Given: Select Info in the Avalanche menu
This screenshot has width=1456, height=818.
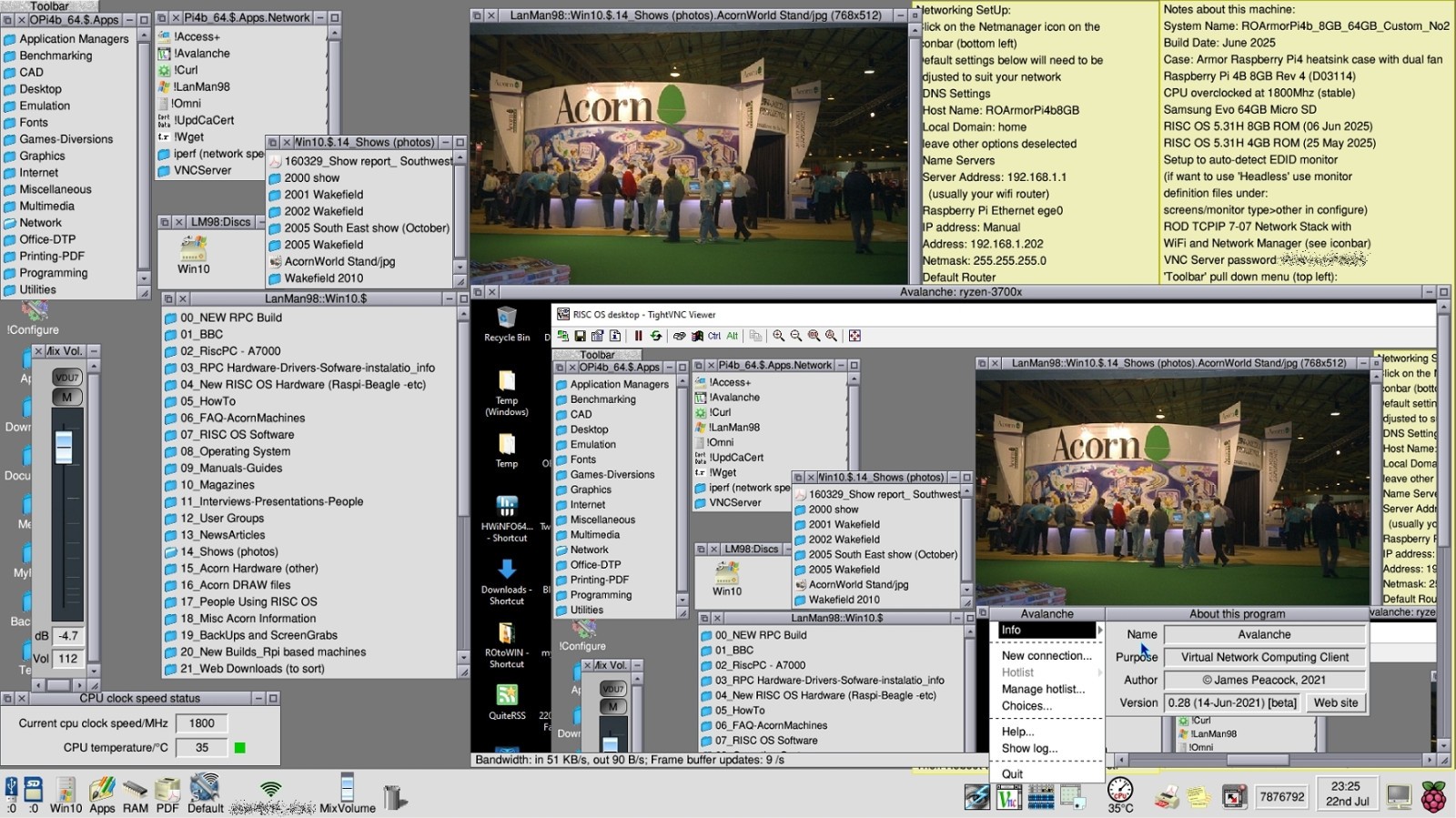Looking at the screenshot, I should 1046,630.
